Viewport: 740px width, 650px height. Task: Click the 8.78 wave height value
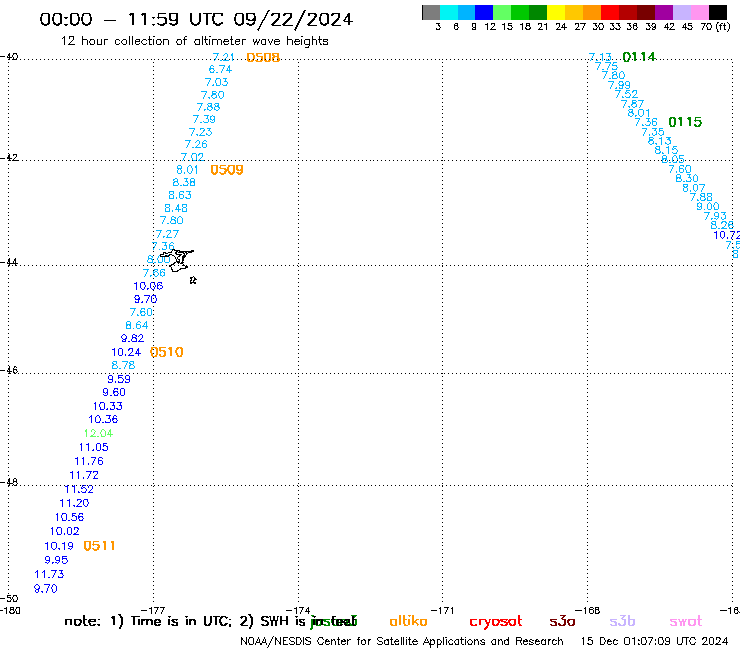(x=123, y=365)
